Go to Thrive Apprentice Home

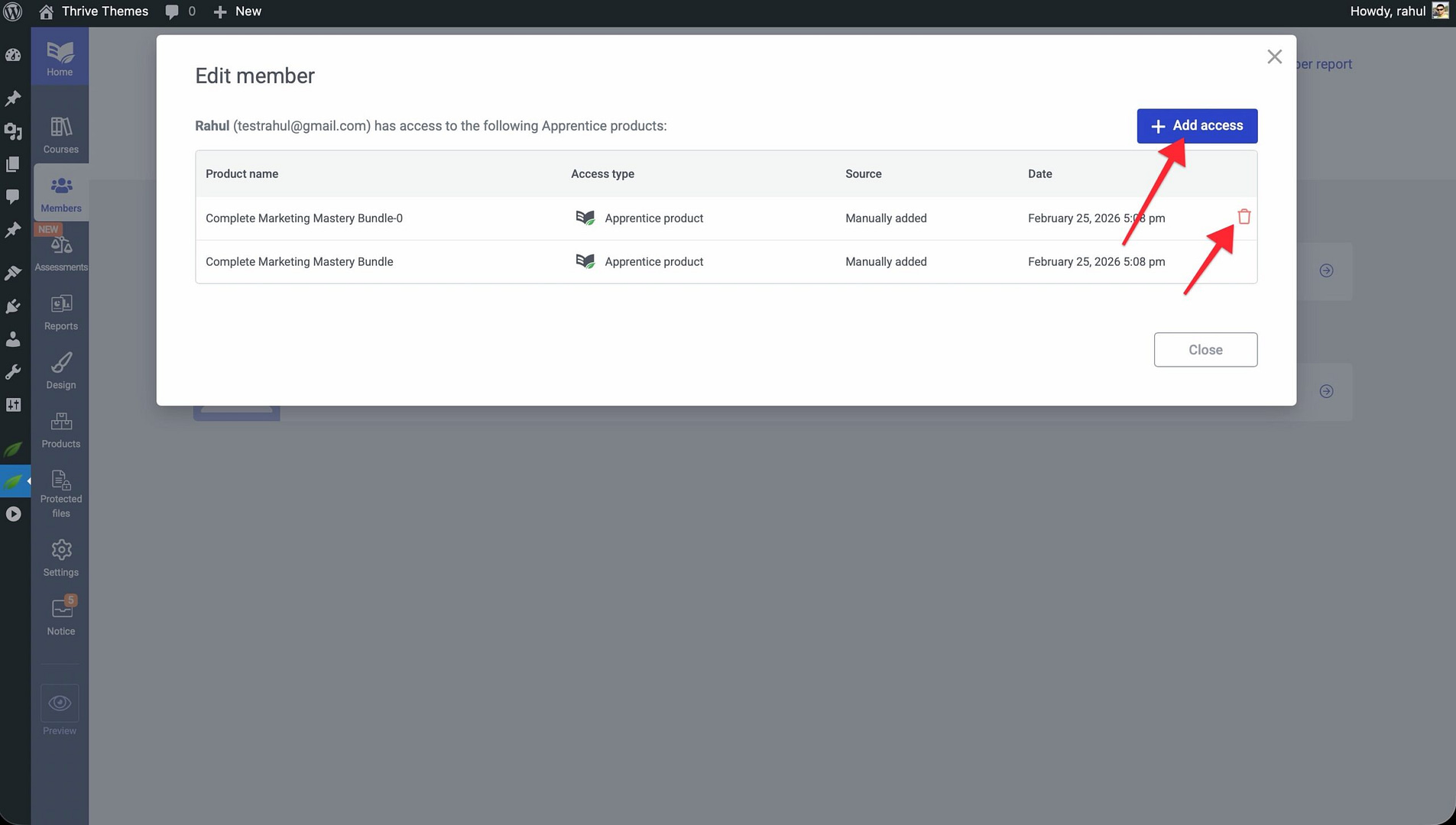(x=60, y=58)
